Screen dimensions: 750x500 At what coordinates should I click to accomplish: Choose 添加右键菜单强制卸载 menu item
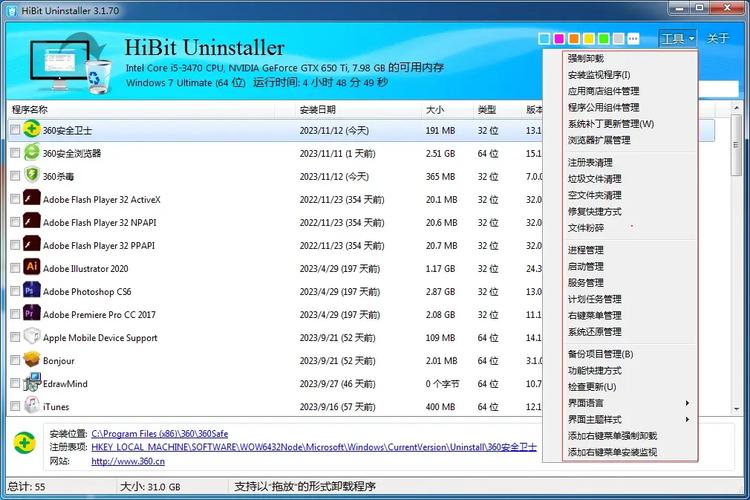coord(630,435)
